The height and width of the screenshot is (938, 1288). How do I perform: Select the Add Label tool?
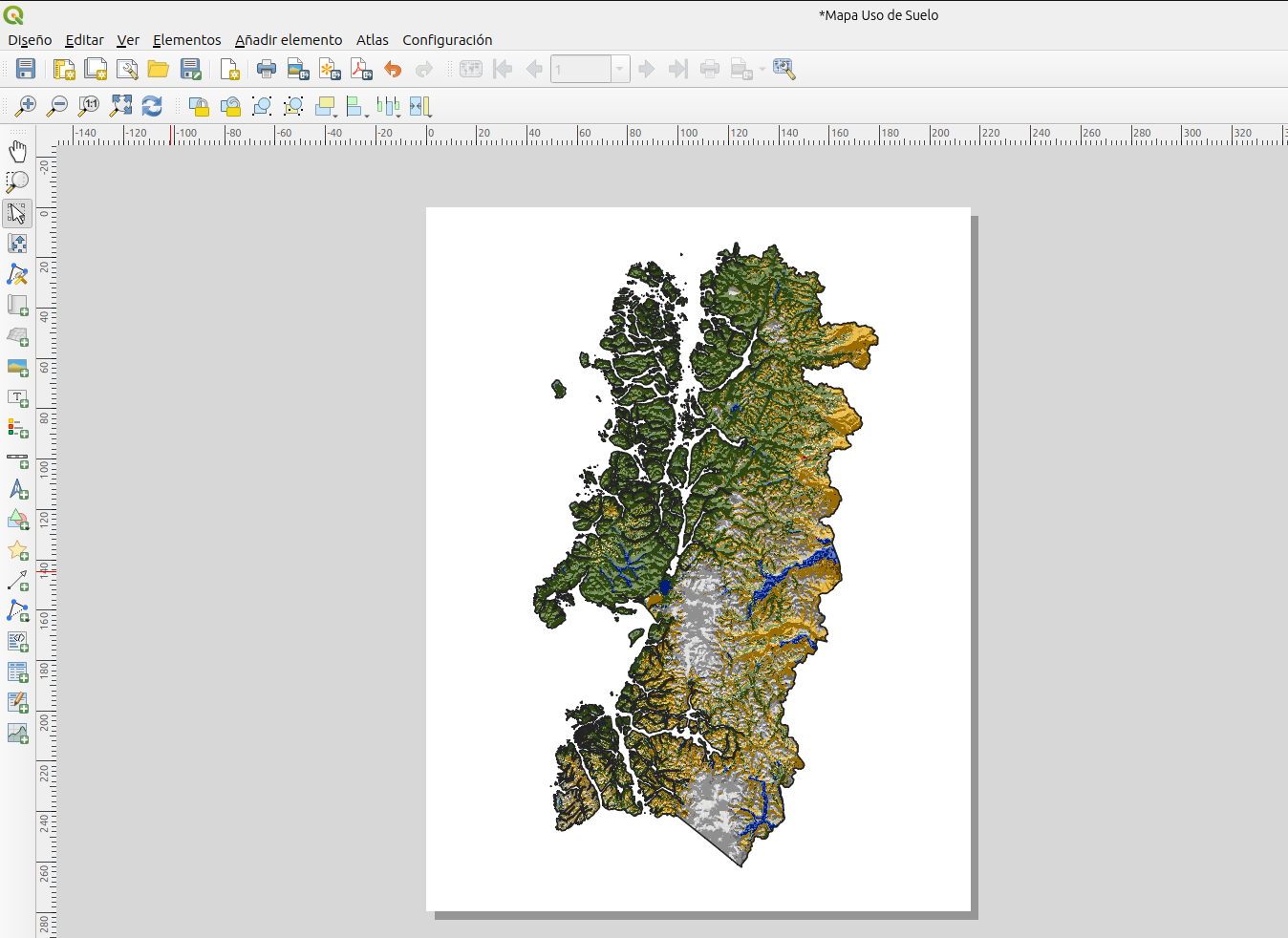(17, 397)
